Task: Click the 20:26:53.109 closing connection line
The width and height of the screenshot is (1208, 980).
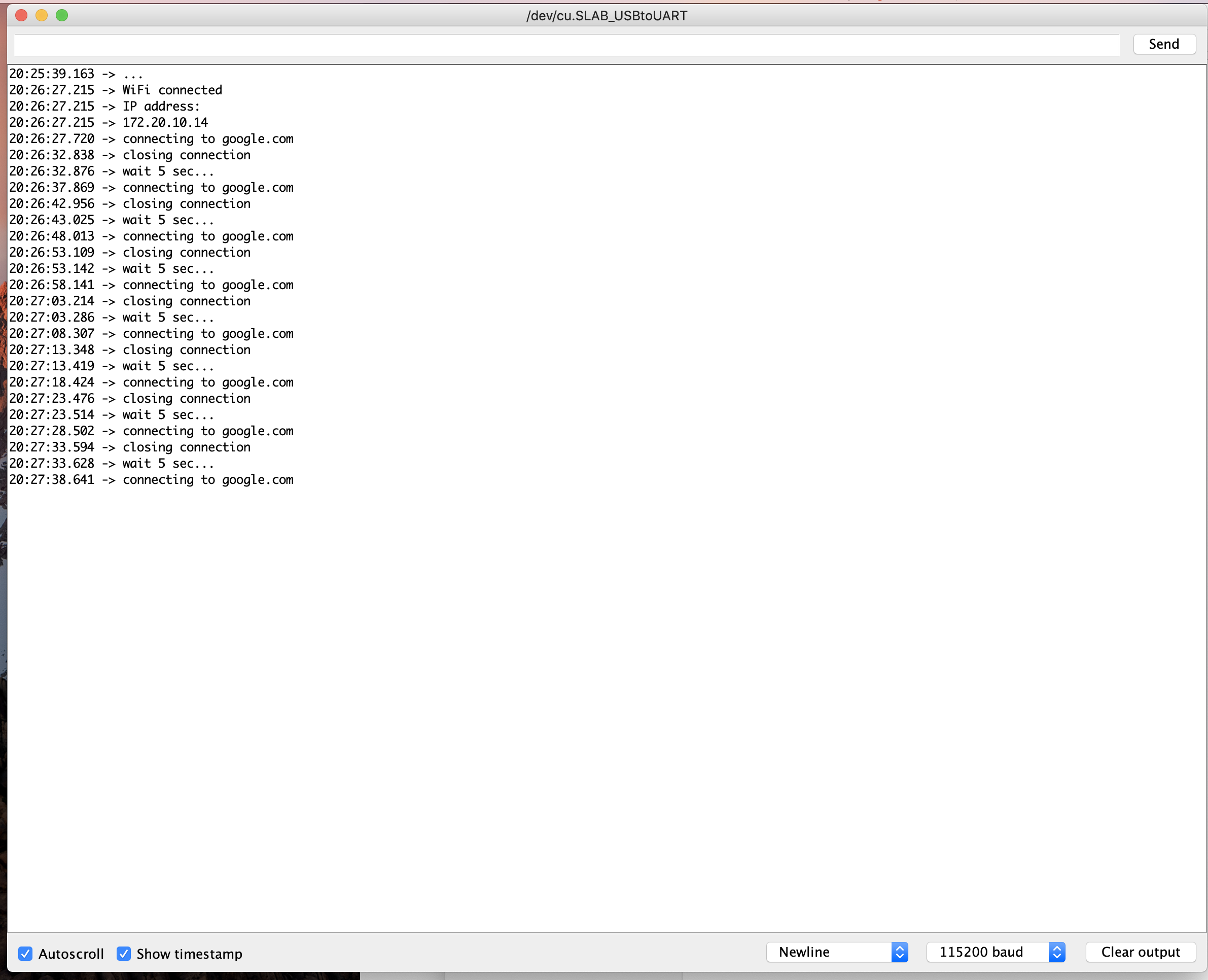Action: coord(130,252)
